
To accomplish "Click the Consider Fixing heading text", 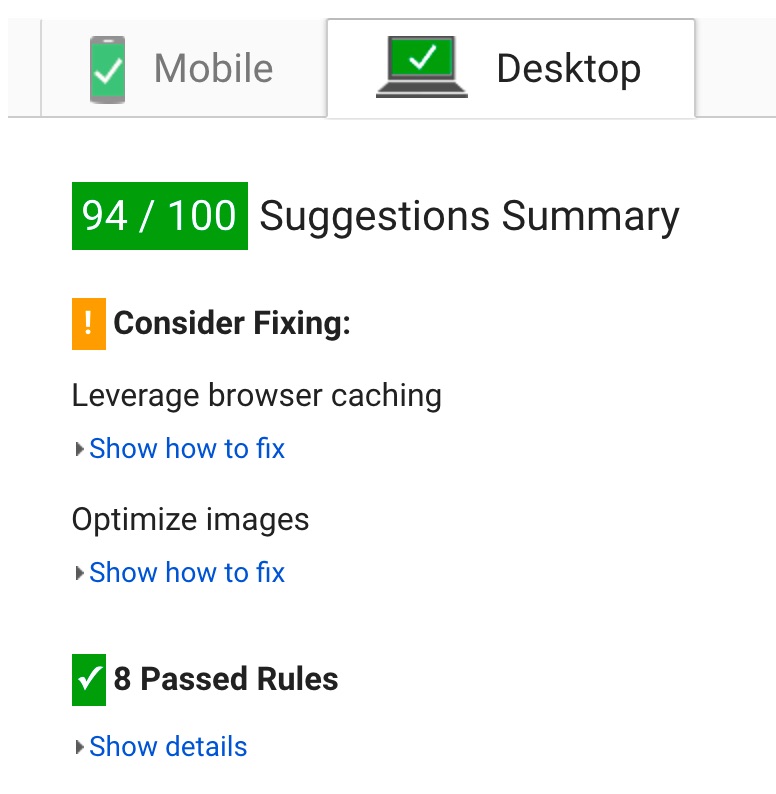I will point(232,323).
